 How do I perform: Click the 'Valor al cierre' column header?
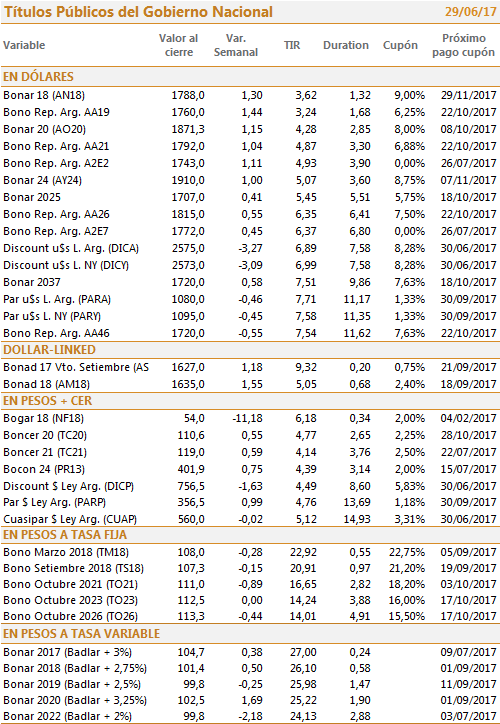click(179, 45)
